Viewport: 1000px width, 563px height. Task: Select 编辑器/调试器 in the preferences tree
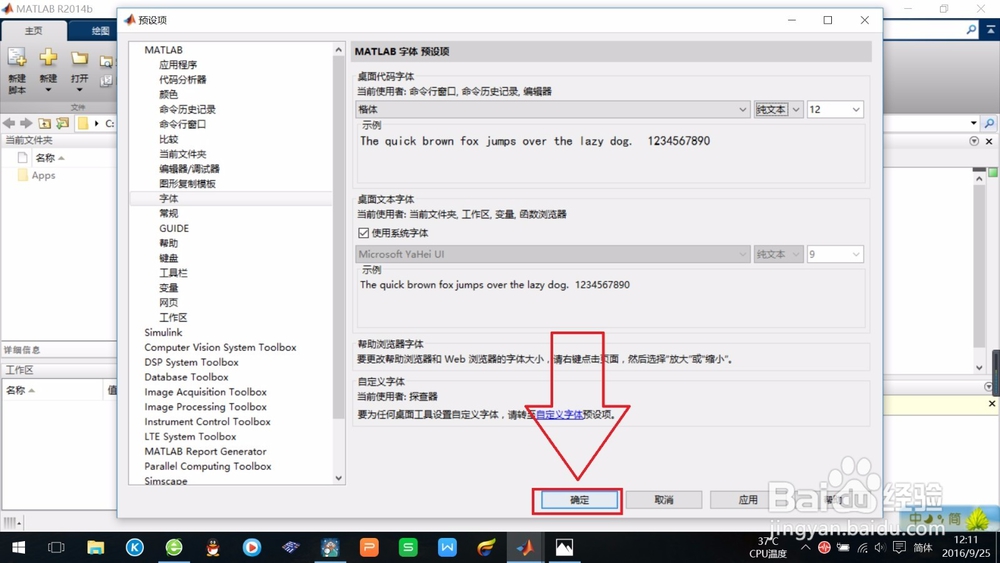point(189,169)
